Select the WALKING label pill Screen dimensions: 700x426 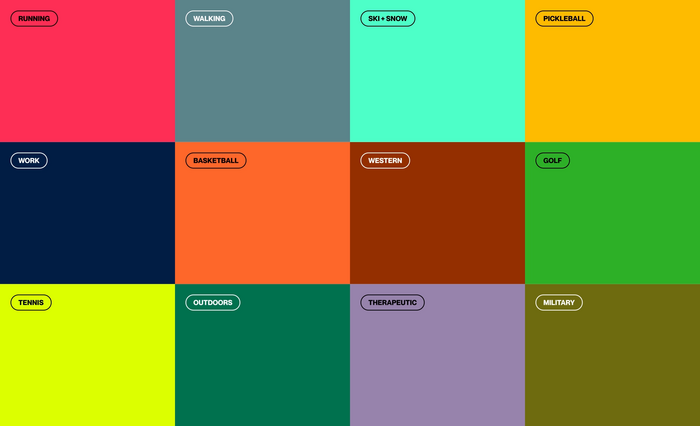[209, 19]
